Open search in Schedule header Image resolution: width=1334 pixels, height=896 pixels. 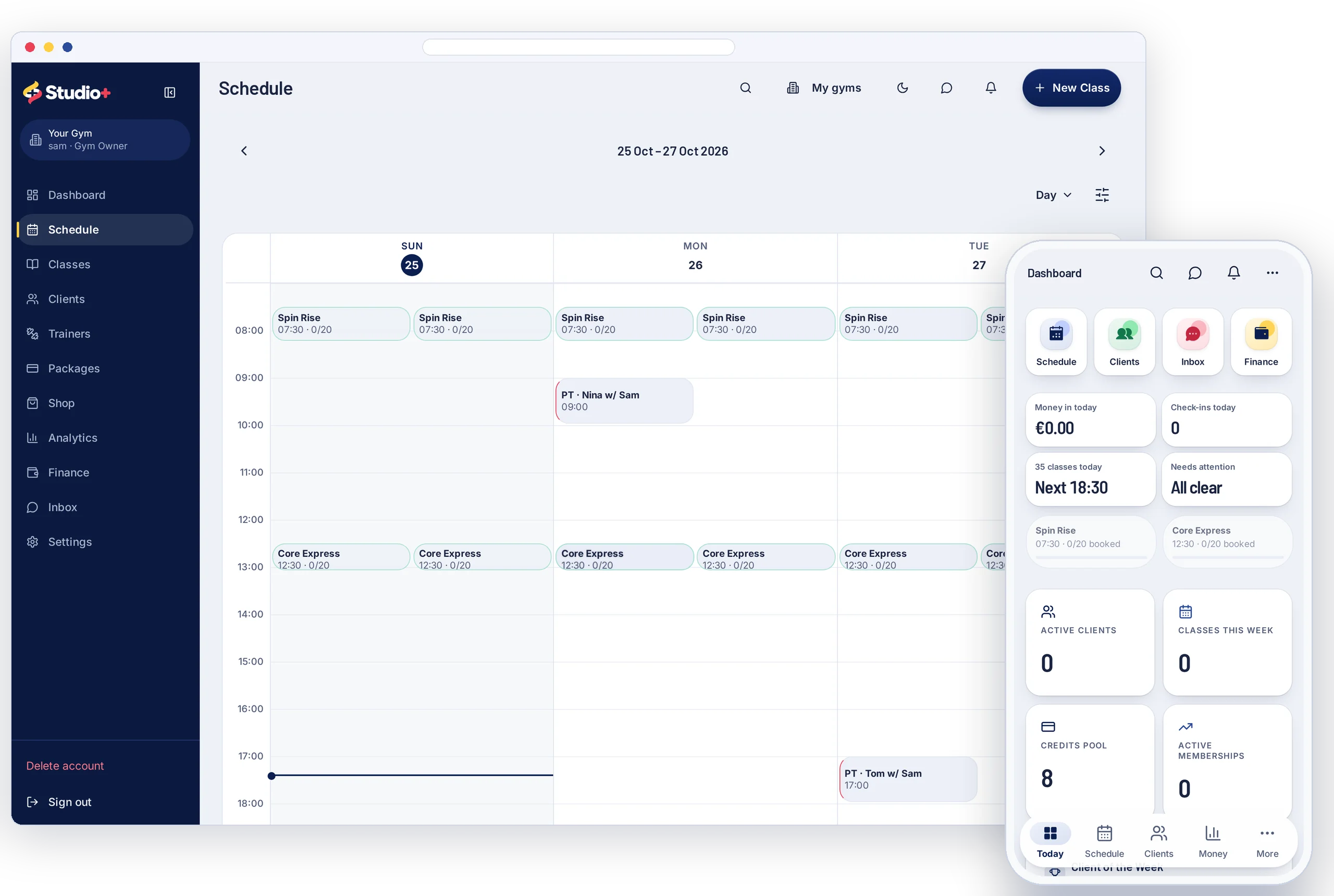[x=745, y=88]
